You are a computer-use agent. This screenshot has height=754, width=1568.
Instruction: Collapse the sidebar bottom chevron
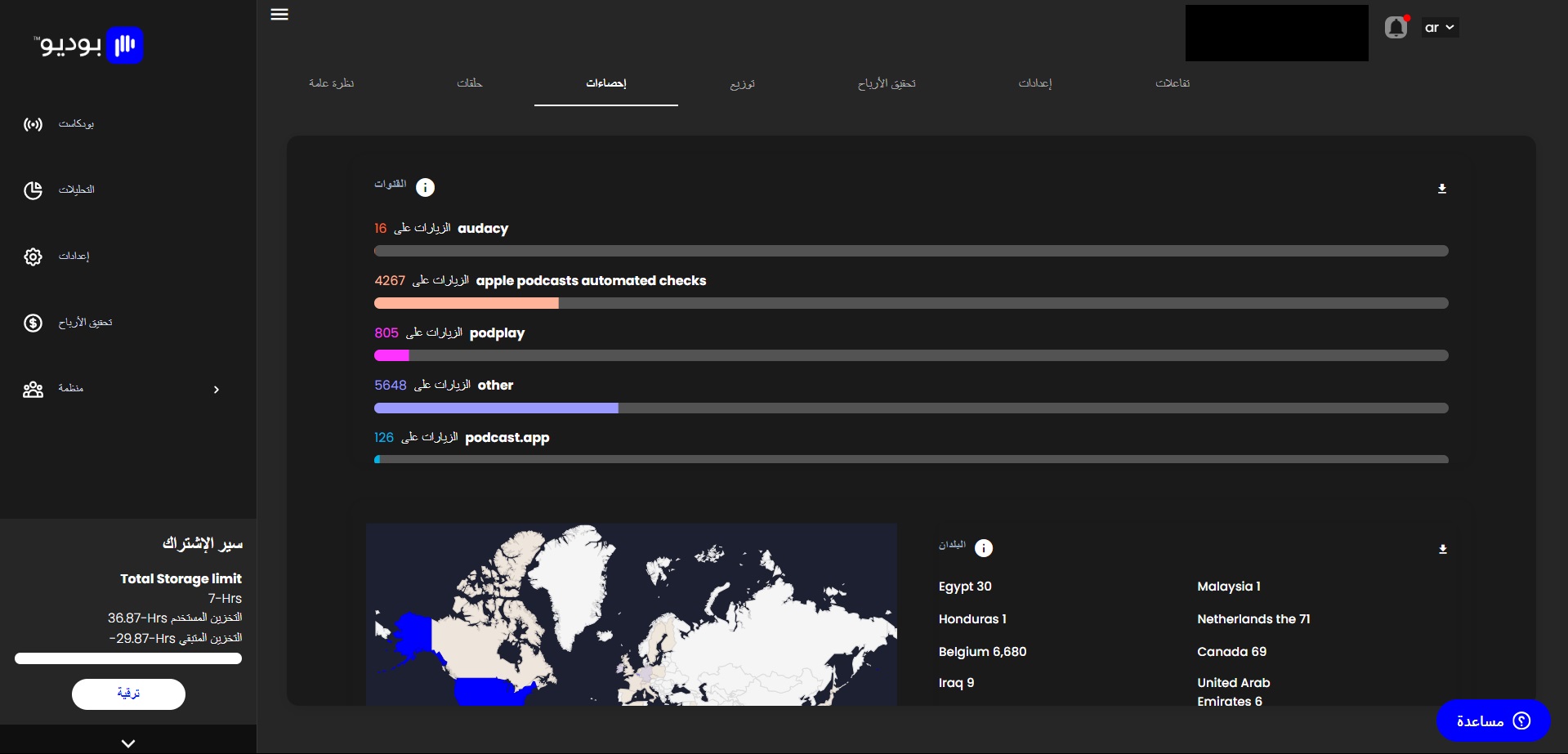[128, 743]
